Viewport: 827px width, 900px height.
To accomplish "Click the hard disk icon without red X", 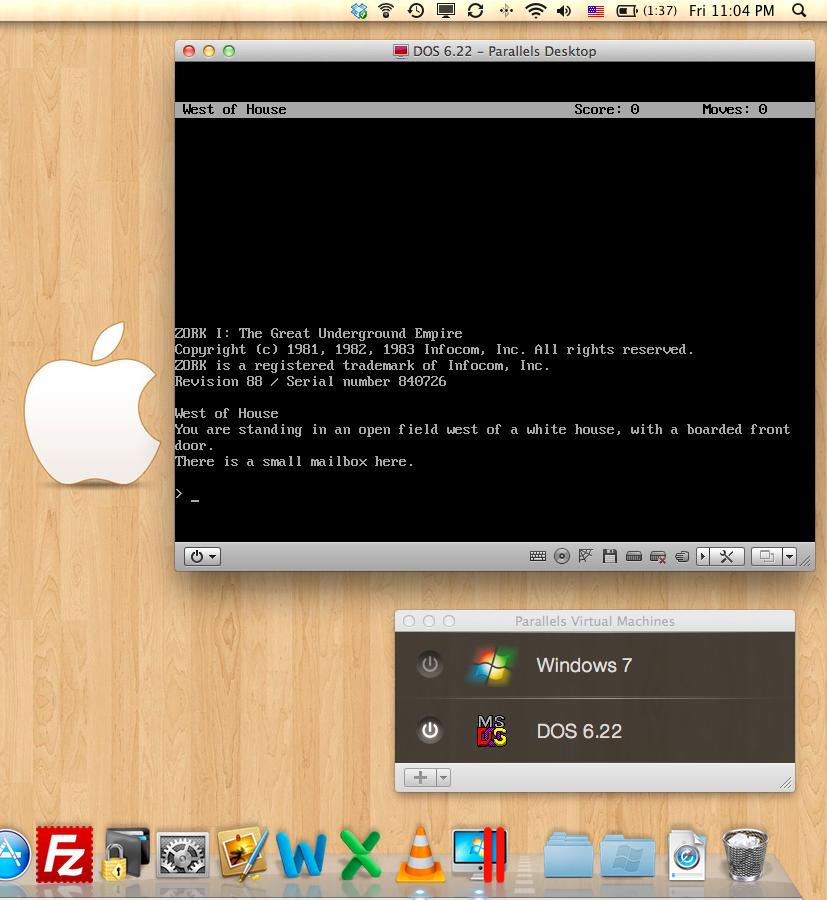I will pyautogui.click(x=634, y=556).
